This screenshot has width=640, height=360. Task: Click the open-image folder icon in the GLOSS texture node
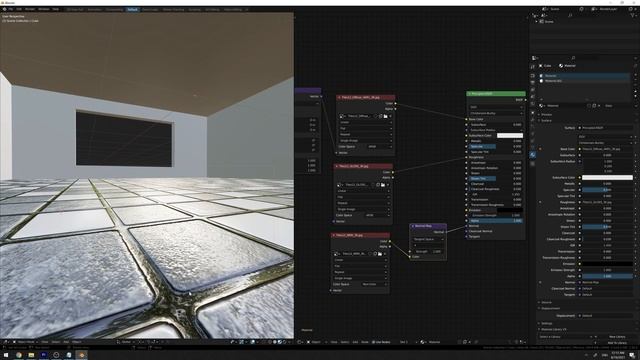click(383, 185)
